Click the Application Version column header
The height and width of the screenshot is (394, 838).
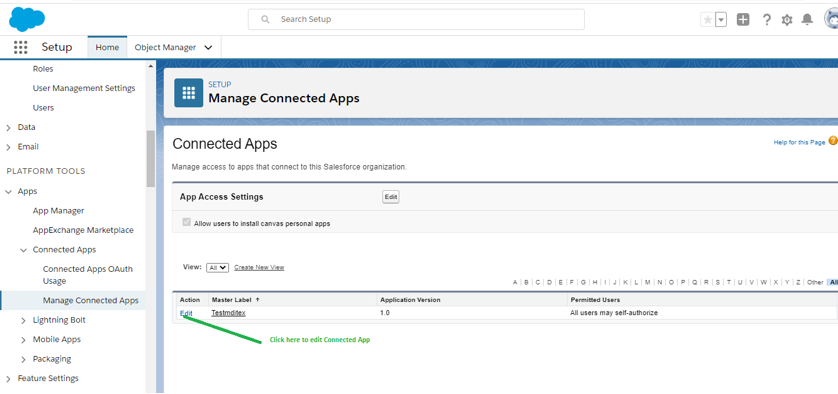(410, 300)
